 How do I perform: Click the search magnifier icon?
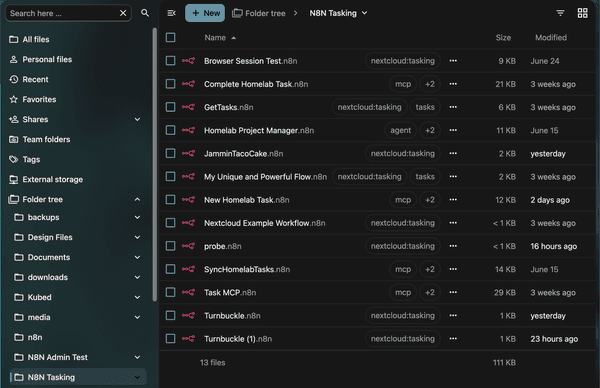145,13
